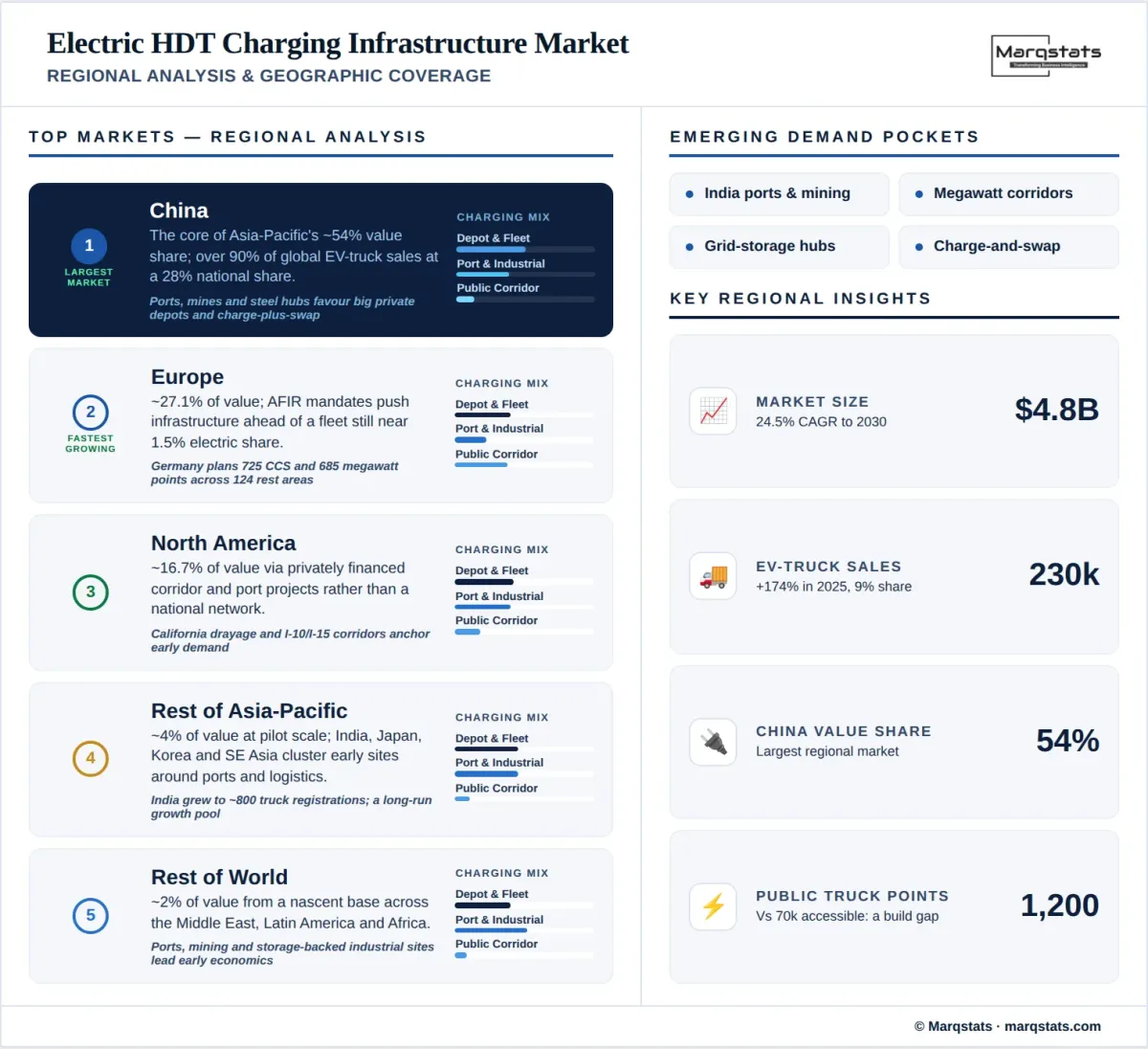Click China's Depot & Fleet bar

pyautogui.click(x=525, y=249)
